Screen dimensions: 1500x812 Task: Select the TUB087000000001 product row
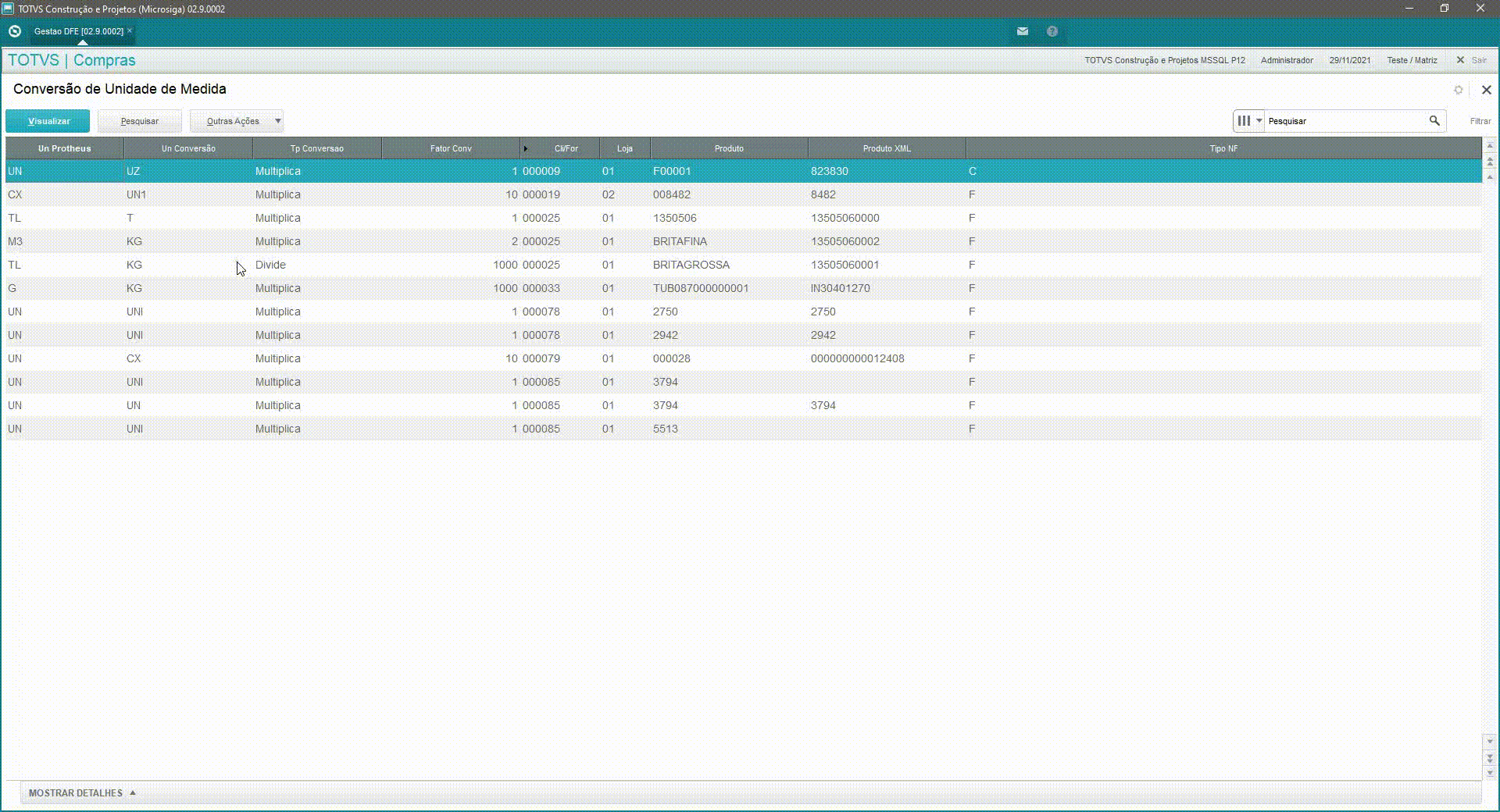pos(743,288)
